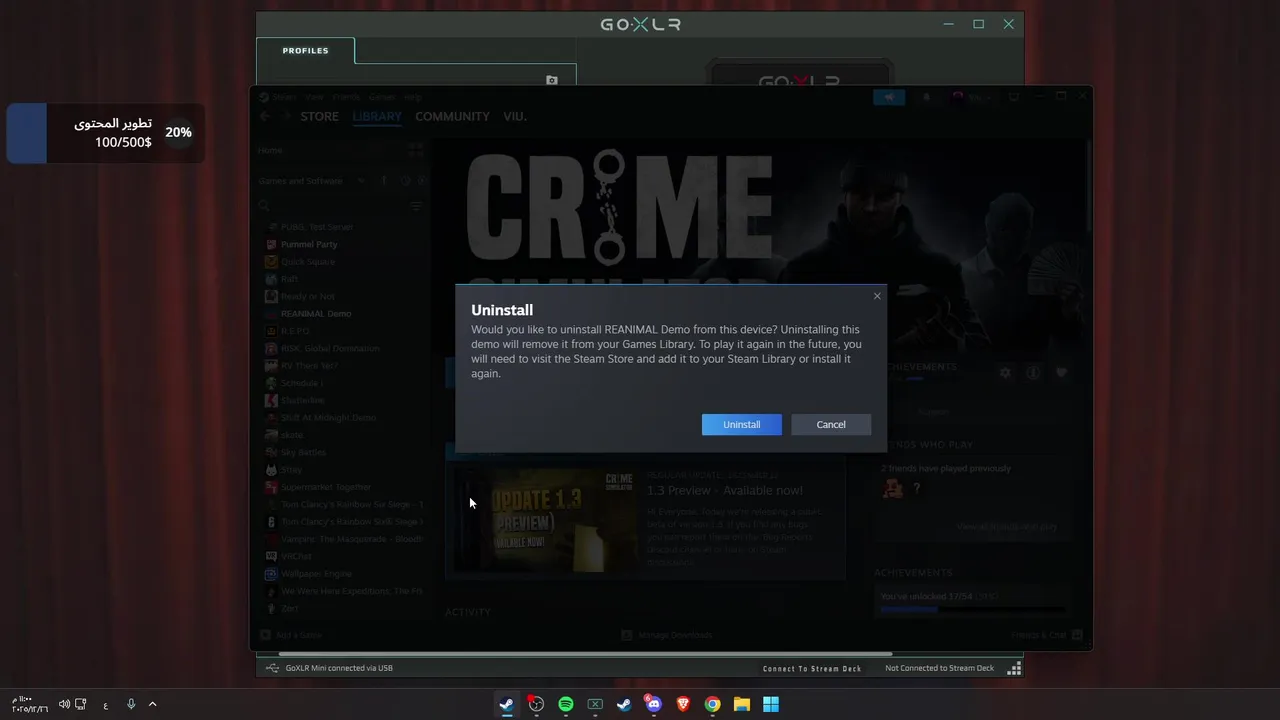Select RISK: Global Domination in library

[x=330, y=348]
